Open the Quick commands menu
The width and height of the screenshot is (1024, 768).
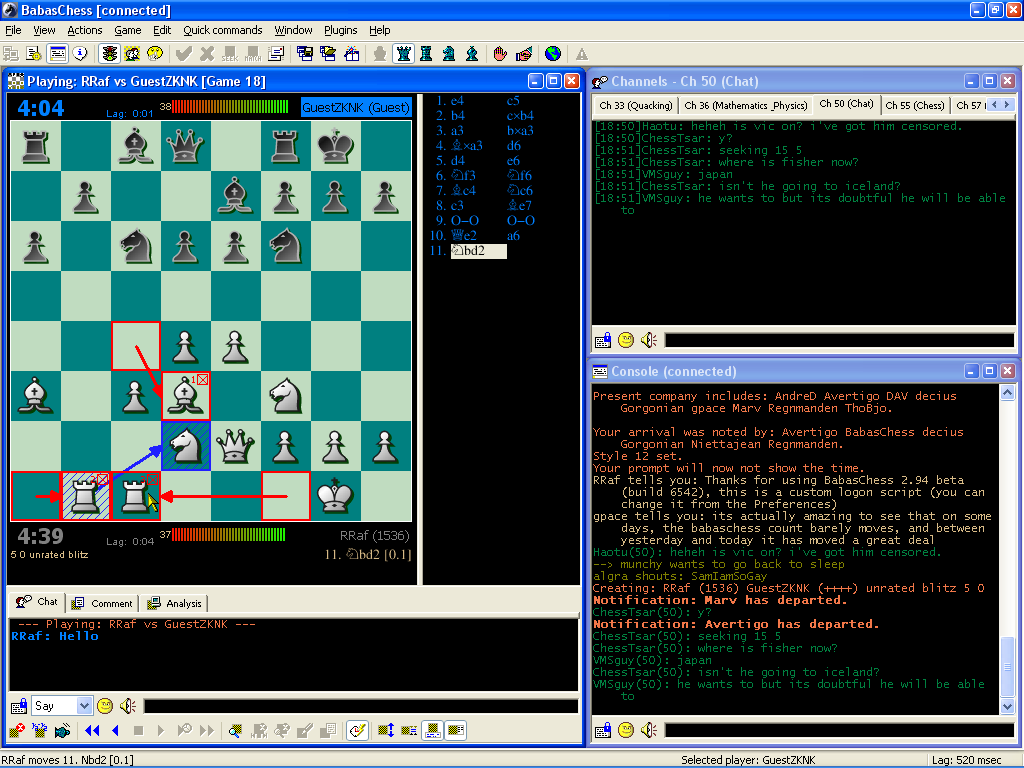[223, 30]
